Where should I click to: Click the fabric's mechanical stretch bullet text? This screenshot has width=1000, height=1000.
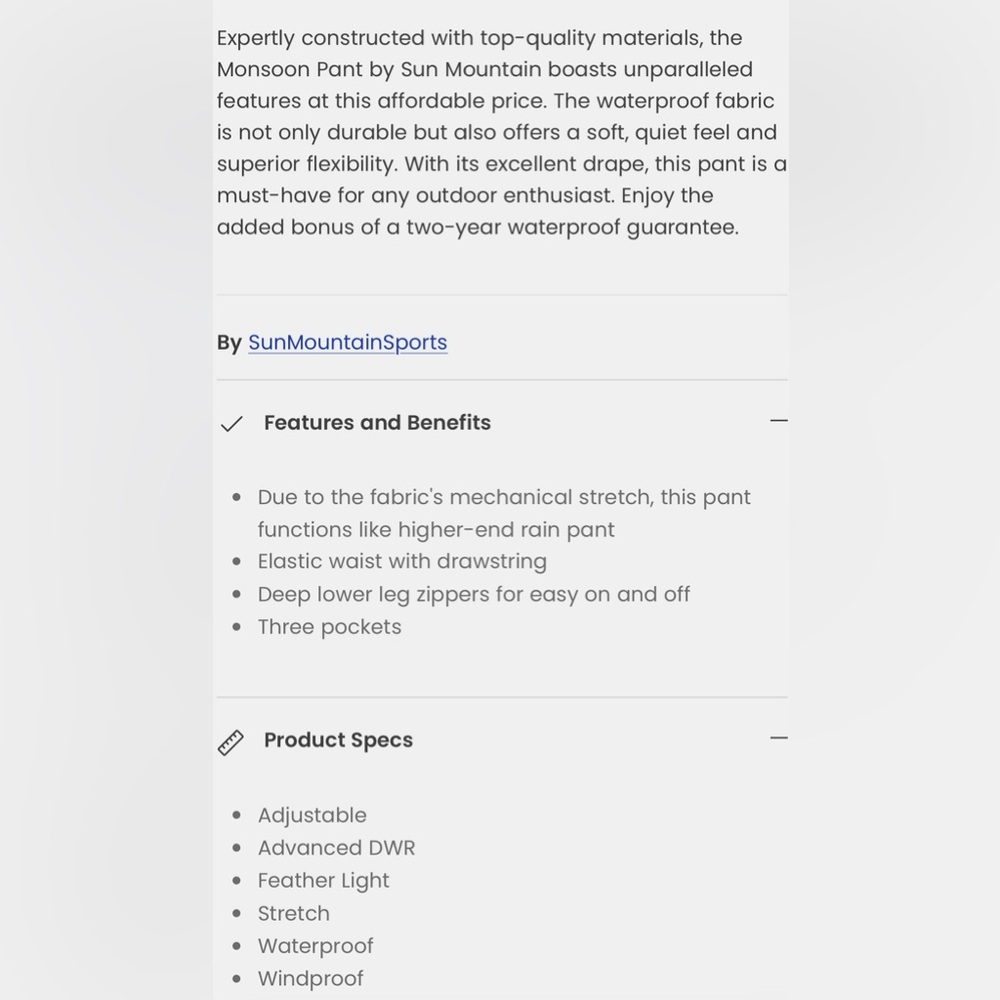point(504,513)
